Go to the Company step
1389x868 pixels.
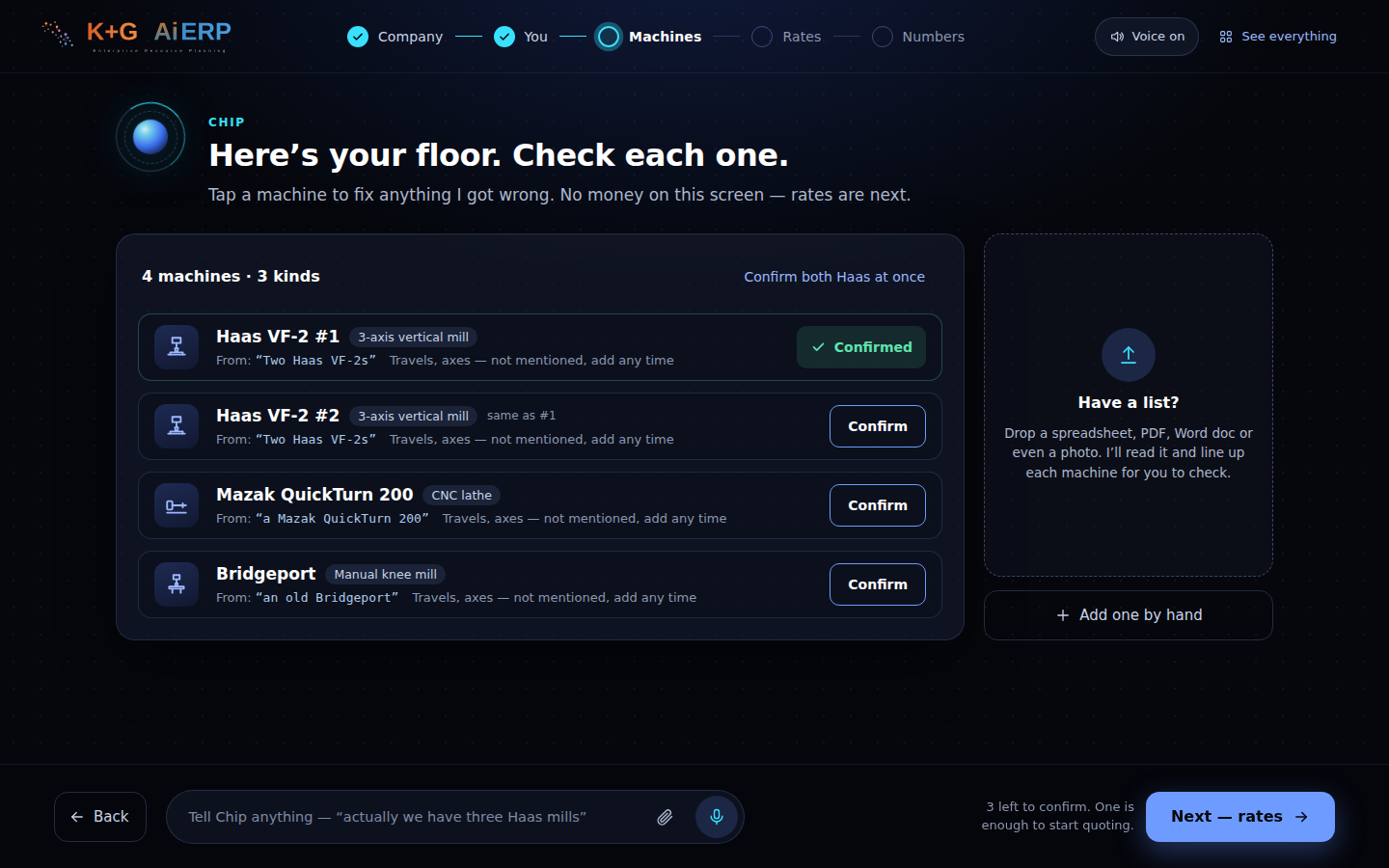point(395,37)
